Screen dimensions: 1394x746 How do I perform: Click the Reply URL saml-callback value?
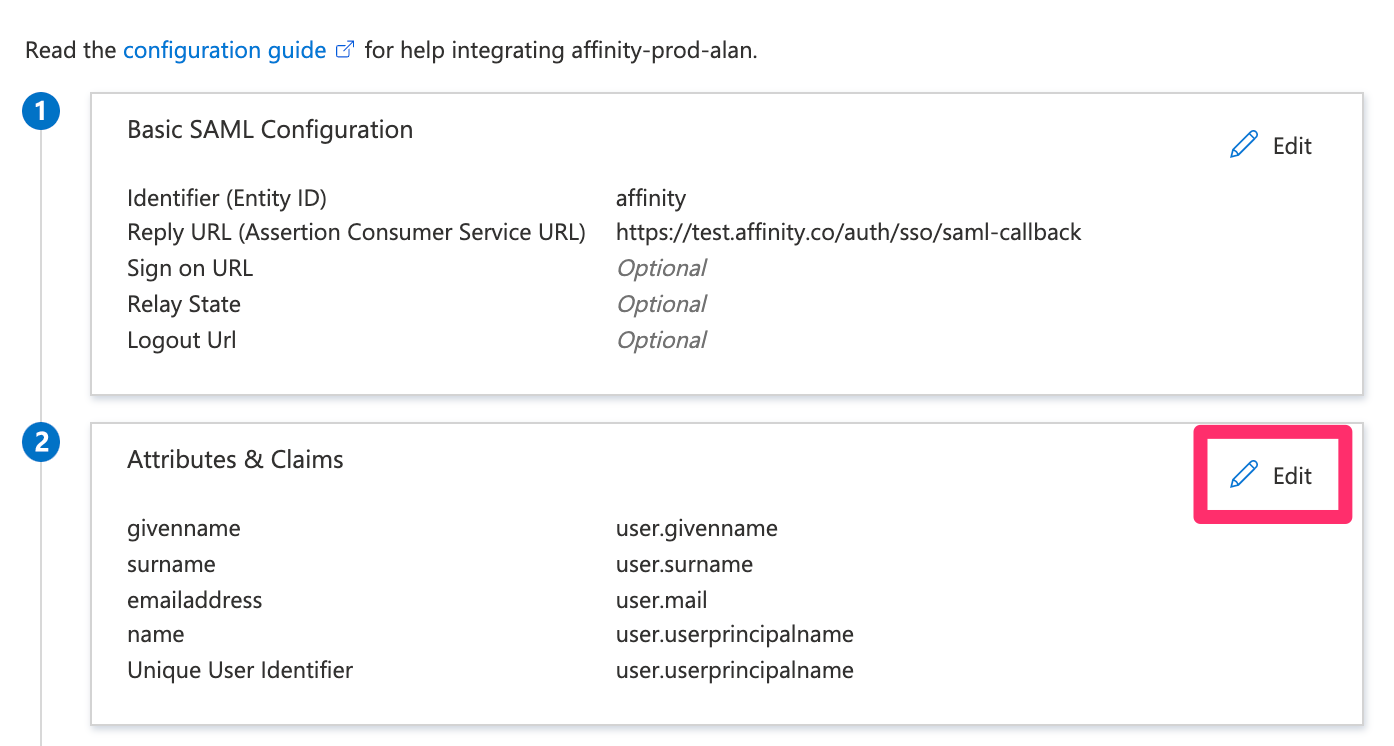(849, 231)
